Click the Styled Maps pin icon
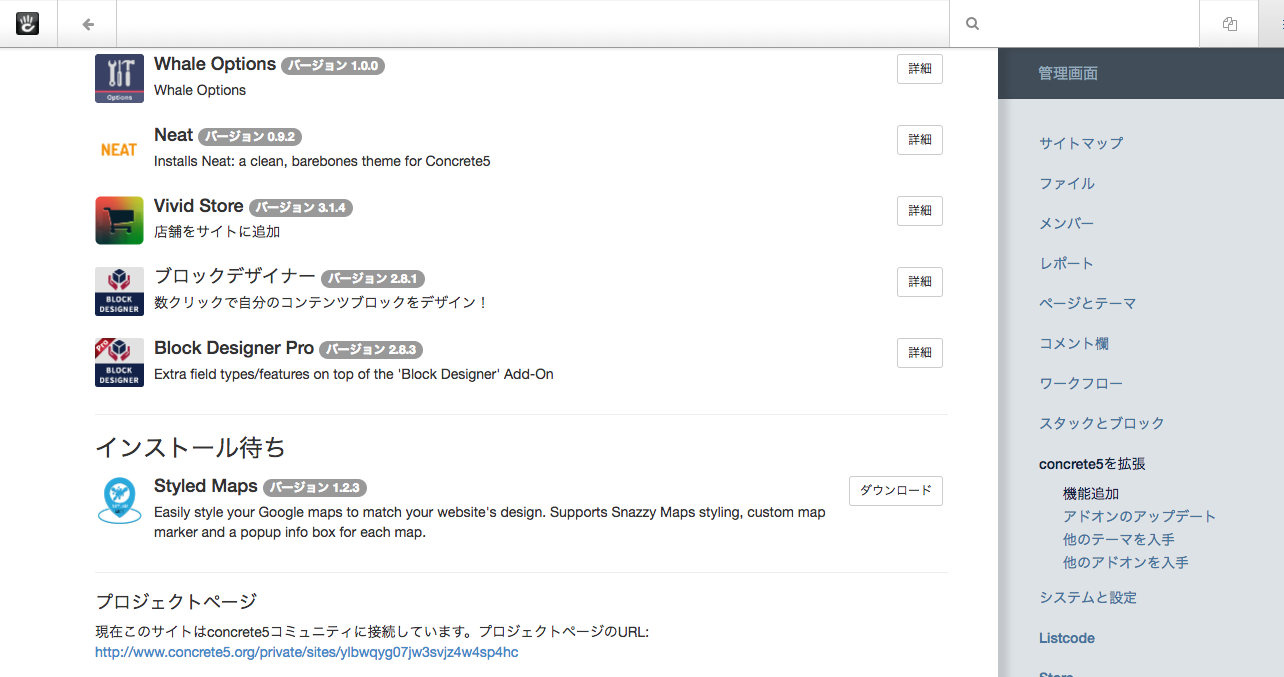 click(x=119, y=499)
